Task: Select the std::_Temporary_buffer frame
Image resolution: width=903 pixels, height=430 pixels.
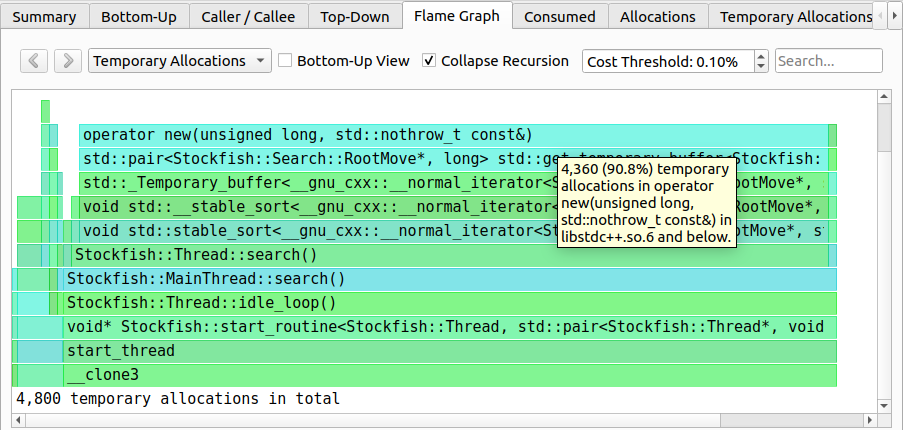Action: point(454,183)
